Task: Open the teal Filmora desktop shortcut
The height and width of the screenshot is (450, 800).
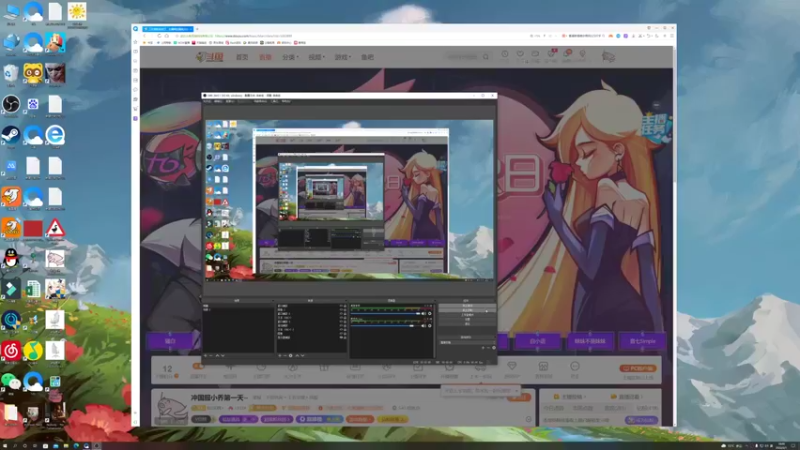Action: point(11,289)
